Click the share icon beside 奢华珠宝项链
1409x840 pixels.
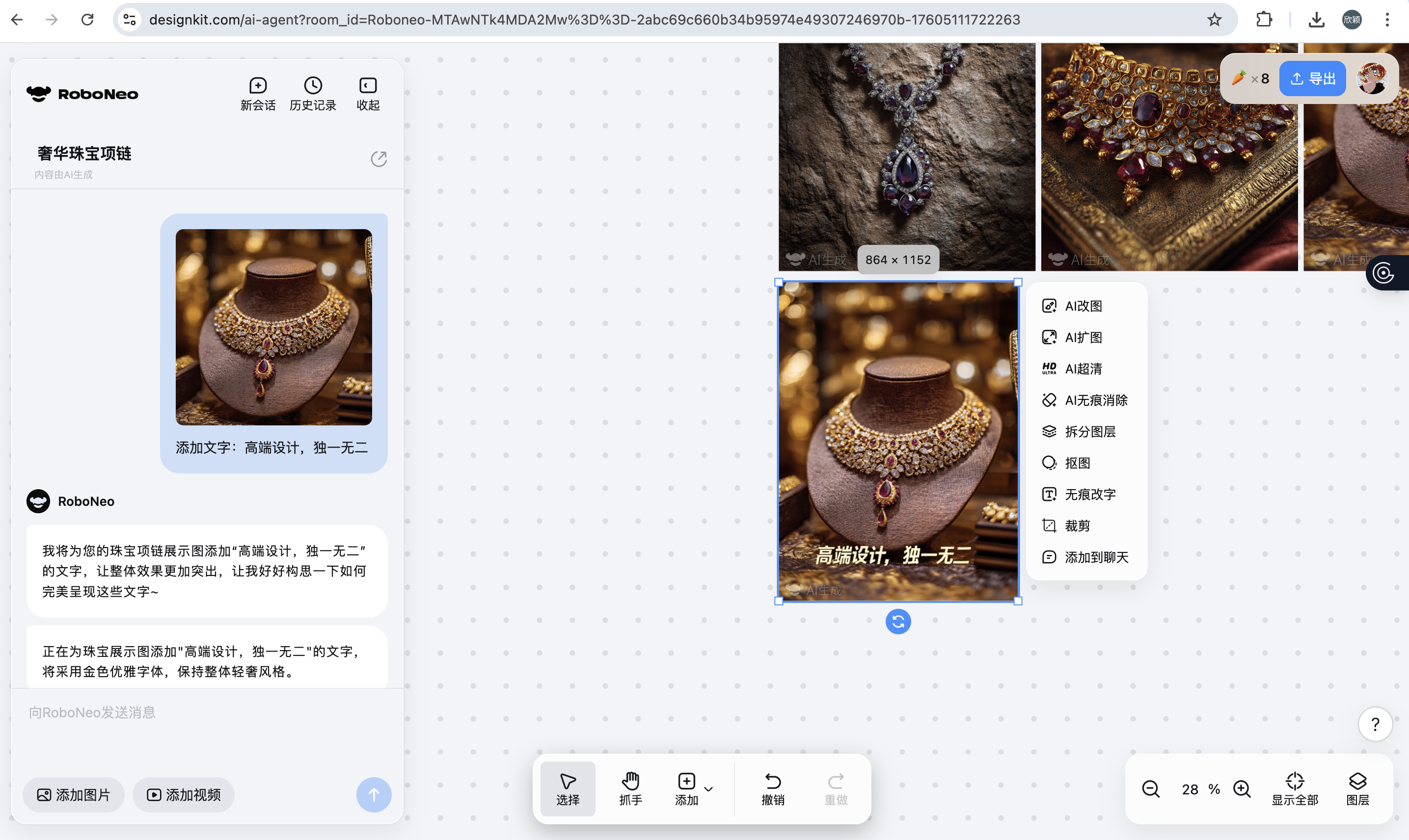pos(379,159)
